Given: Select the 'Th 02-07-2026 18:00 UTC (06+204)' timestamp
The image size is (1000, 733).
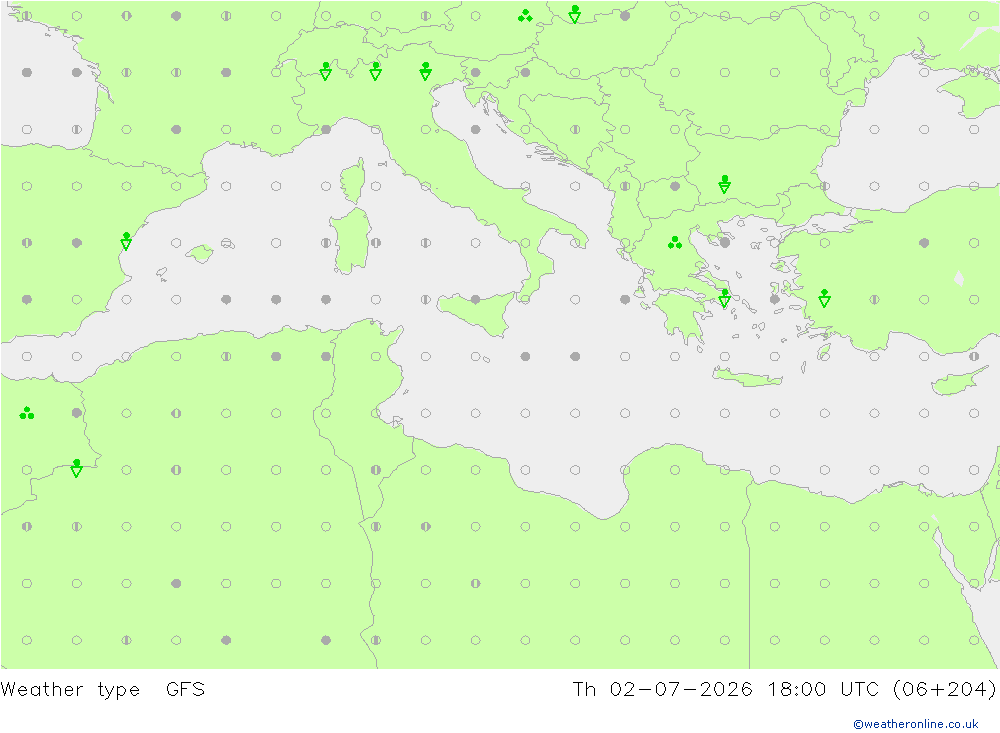Looking at the screenshot, I should 784,690.
